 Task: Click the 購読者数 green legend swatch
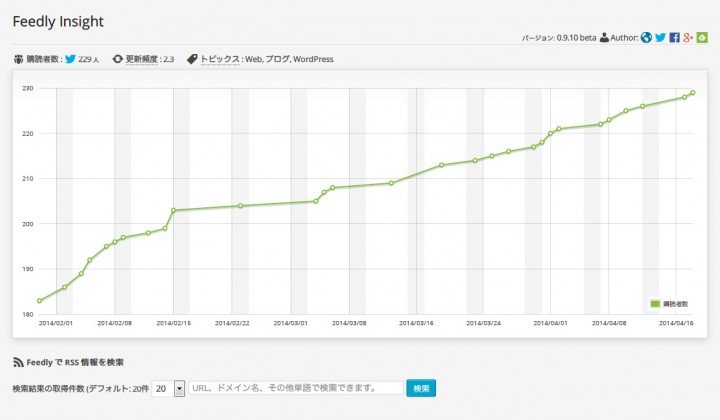coord(656,303)
